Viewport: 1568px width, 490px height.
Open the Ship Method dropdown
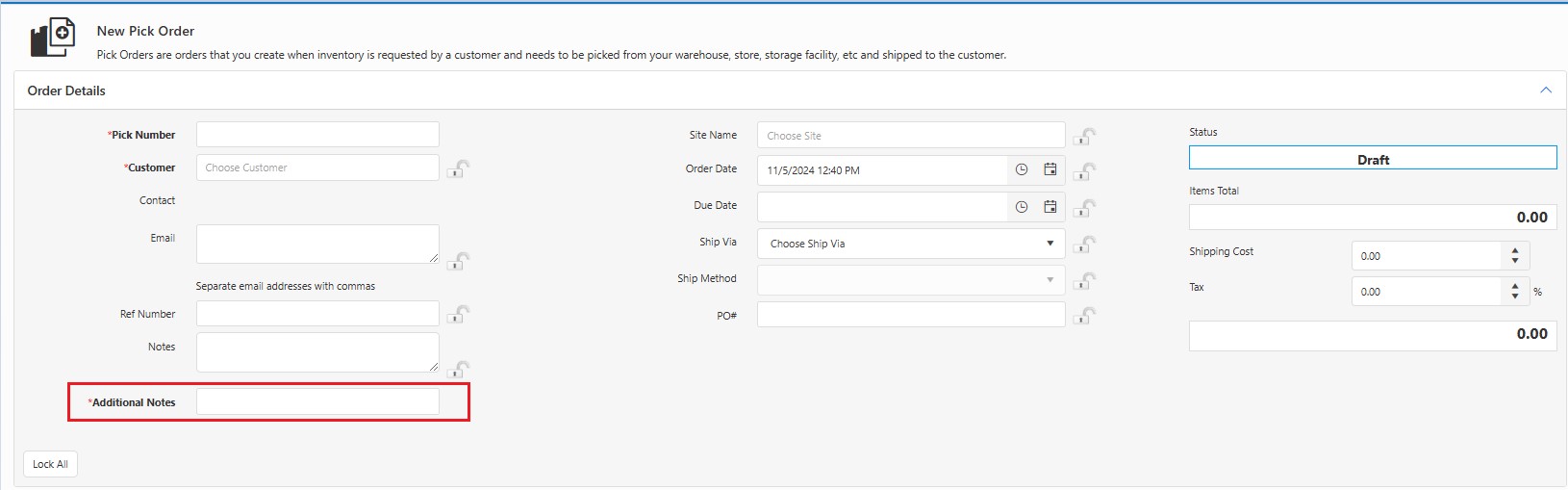coord(910,280)
